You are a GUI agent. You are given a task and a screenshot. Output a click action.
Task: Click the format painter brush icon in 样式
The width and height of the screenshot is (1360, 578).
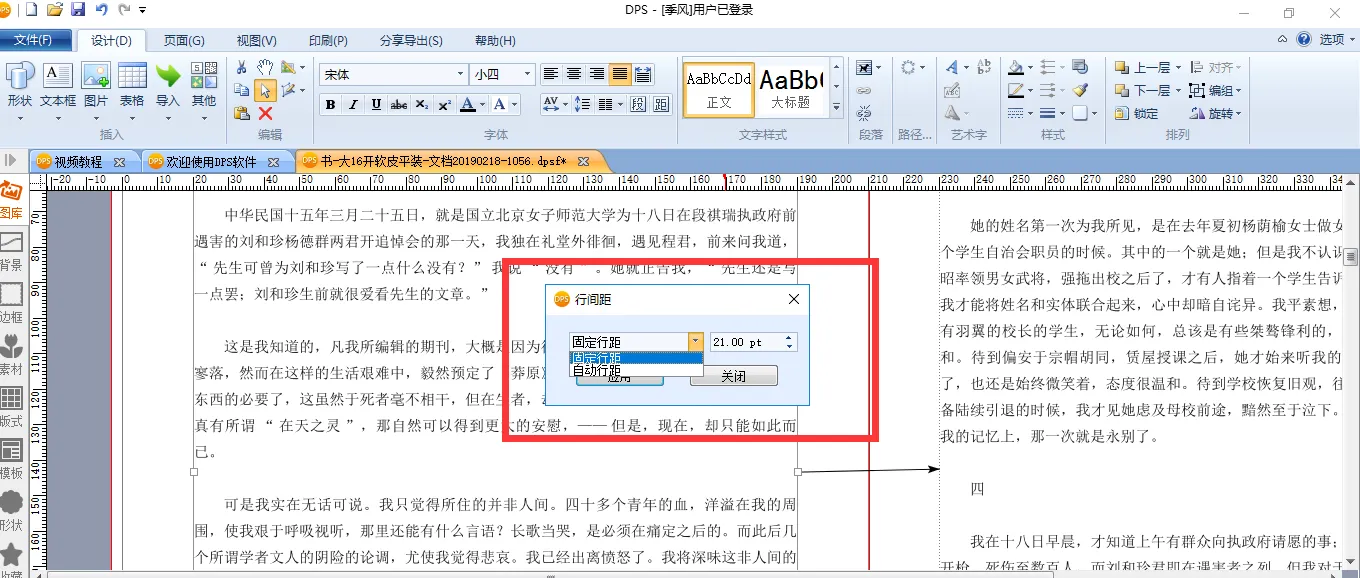[x=1080, y=90]
